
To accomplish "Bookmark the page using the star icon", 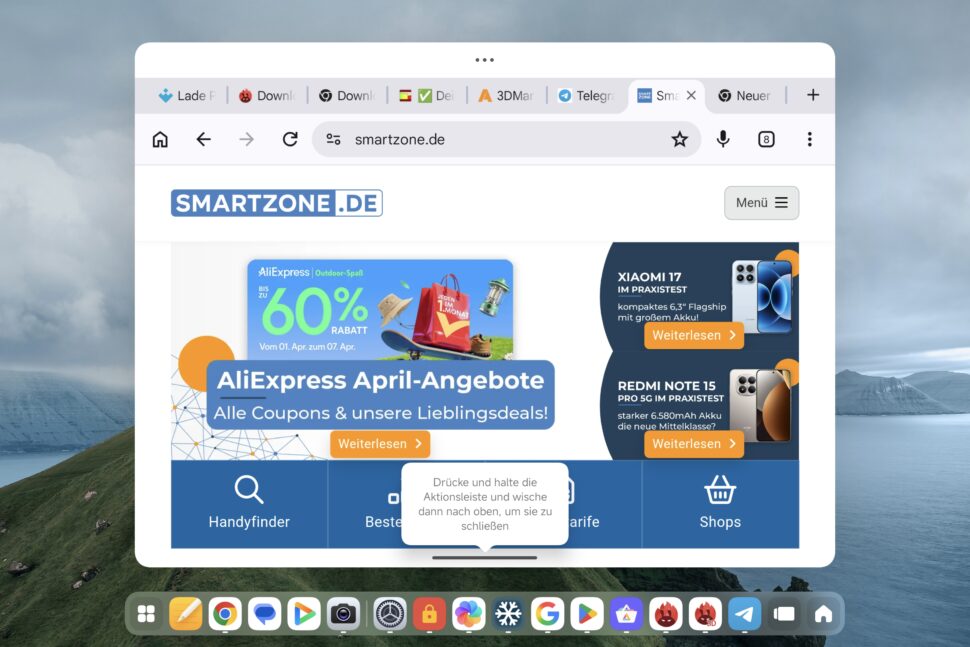I will point(680,139).
